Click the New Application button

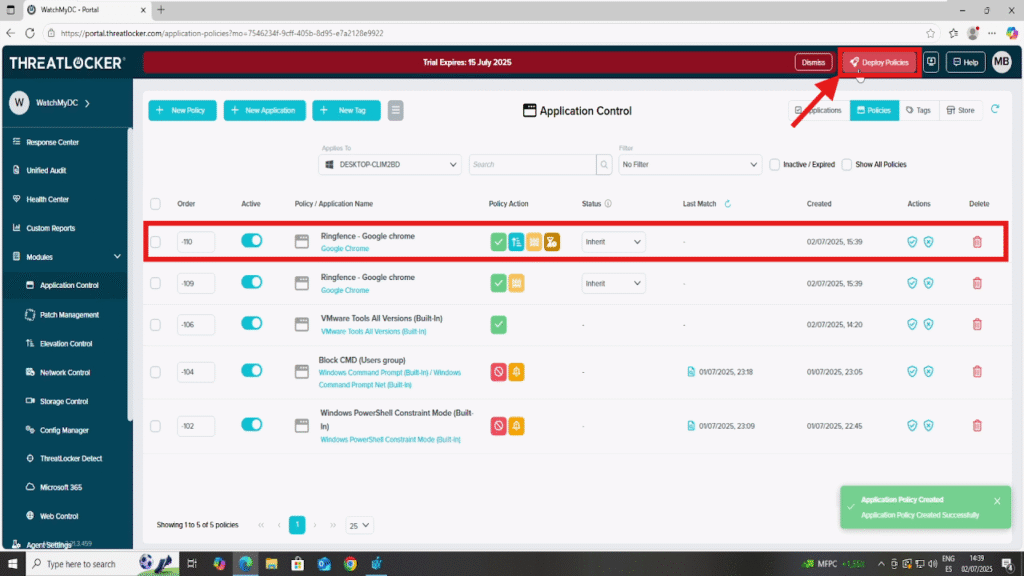pos(264,110)
